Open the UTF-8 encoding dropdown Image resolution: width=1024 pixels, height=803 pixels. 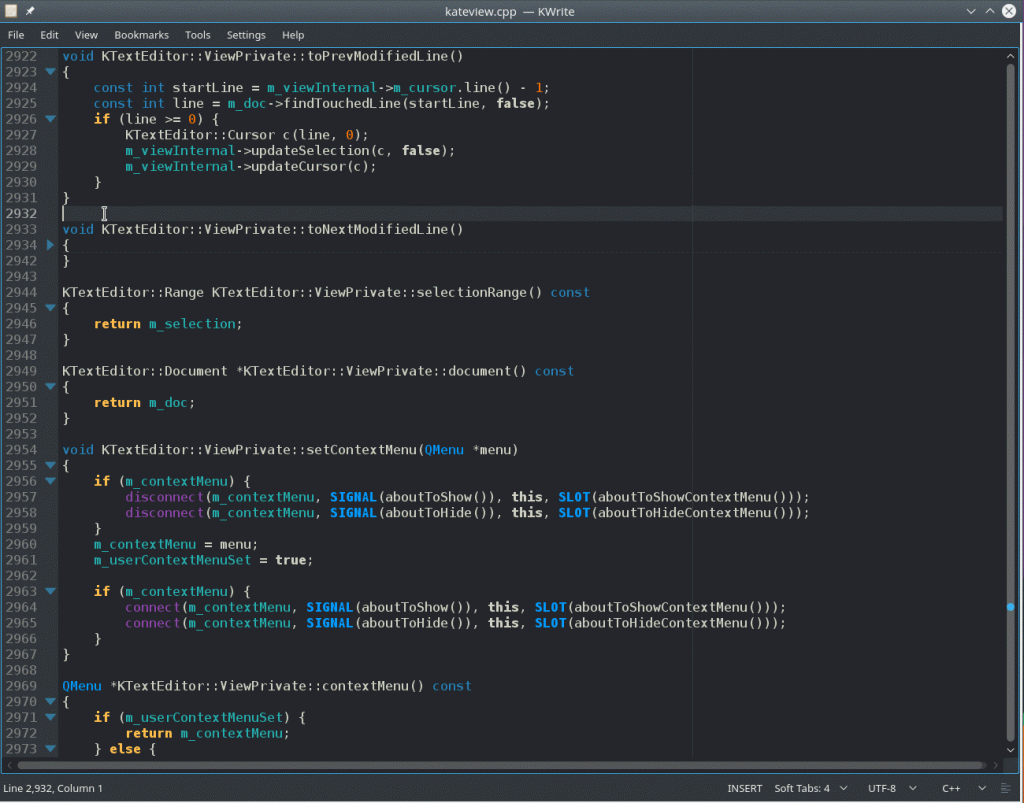click(889, 788)
